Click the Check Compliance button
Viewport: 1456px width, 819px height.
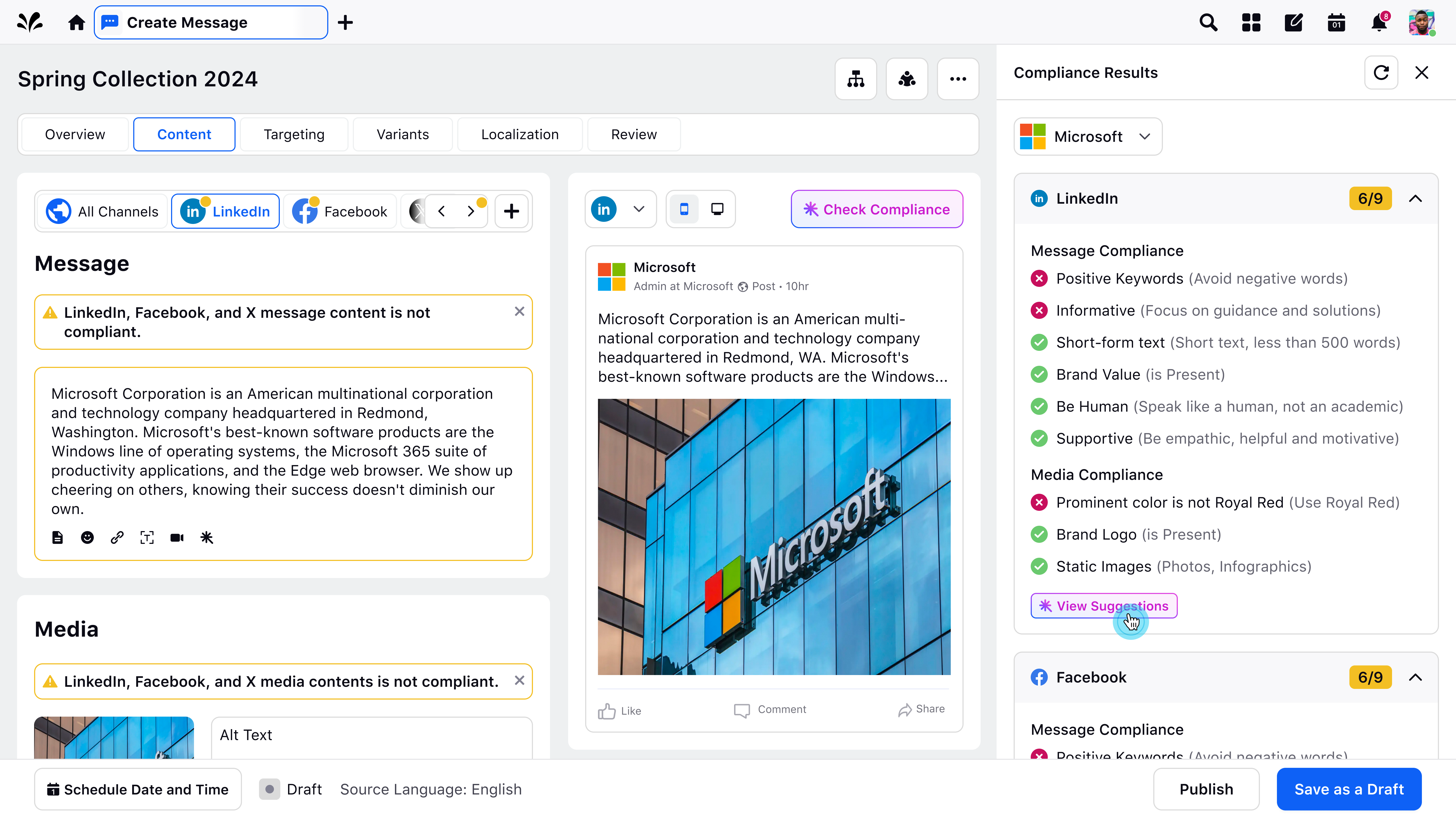pyautogui.click(x=877, y=209)
